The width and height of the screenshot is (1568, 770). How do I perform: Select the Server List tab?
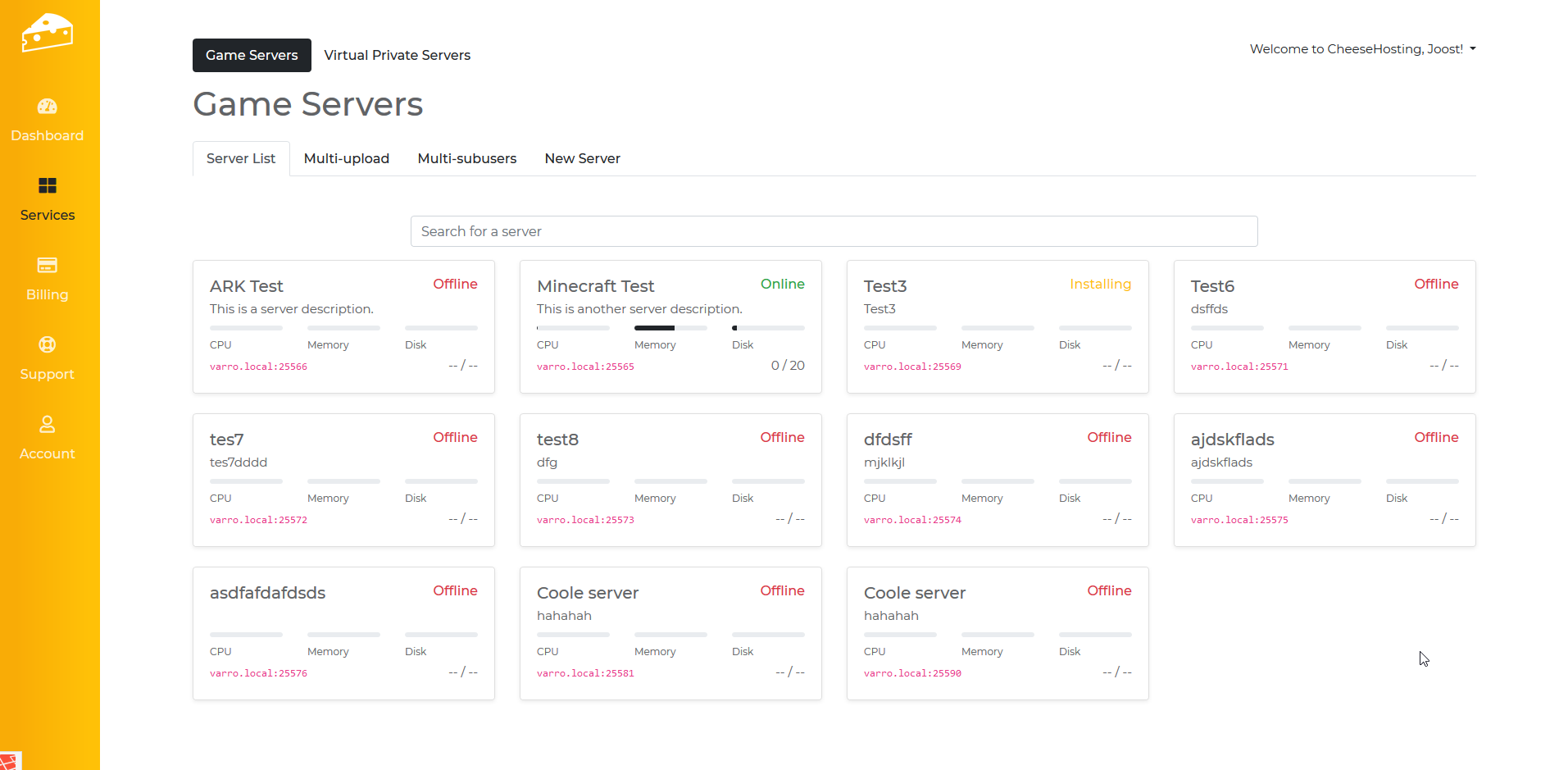241,158
